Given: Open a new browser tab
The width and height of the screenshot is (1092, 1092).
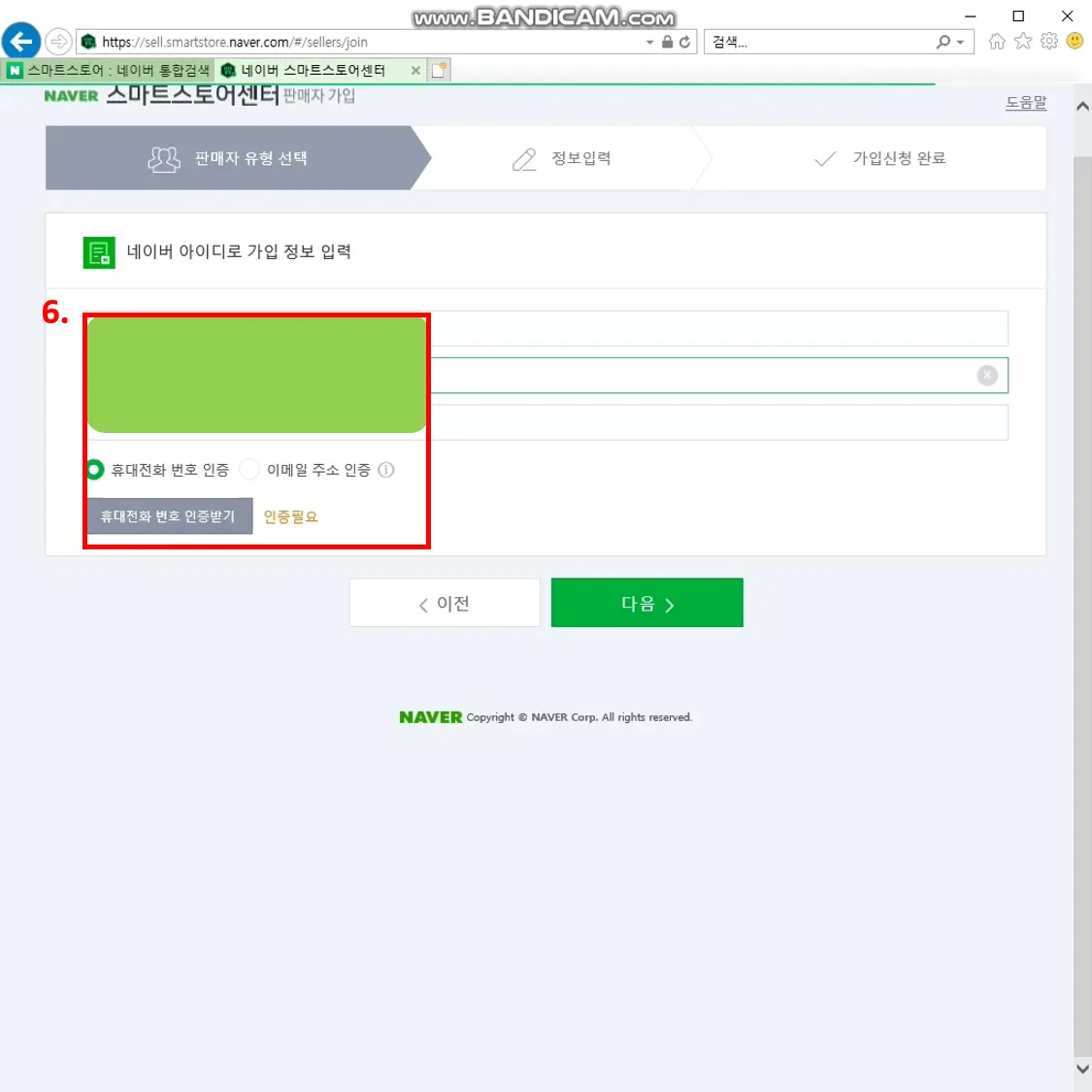Looking at the screenshot, I should tap(438, 70).
